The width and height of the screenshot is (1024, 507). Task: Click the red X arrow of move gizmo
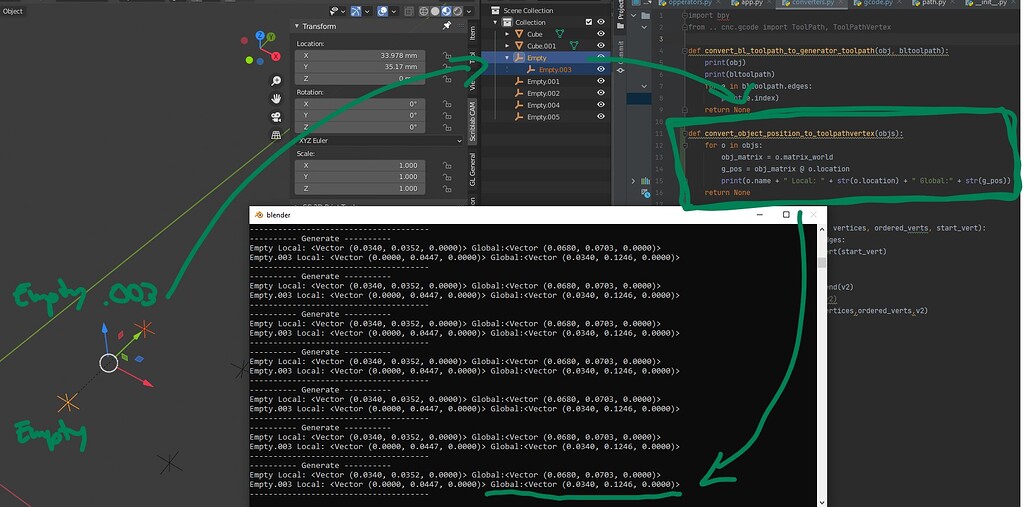[138, 378]
